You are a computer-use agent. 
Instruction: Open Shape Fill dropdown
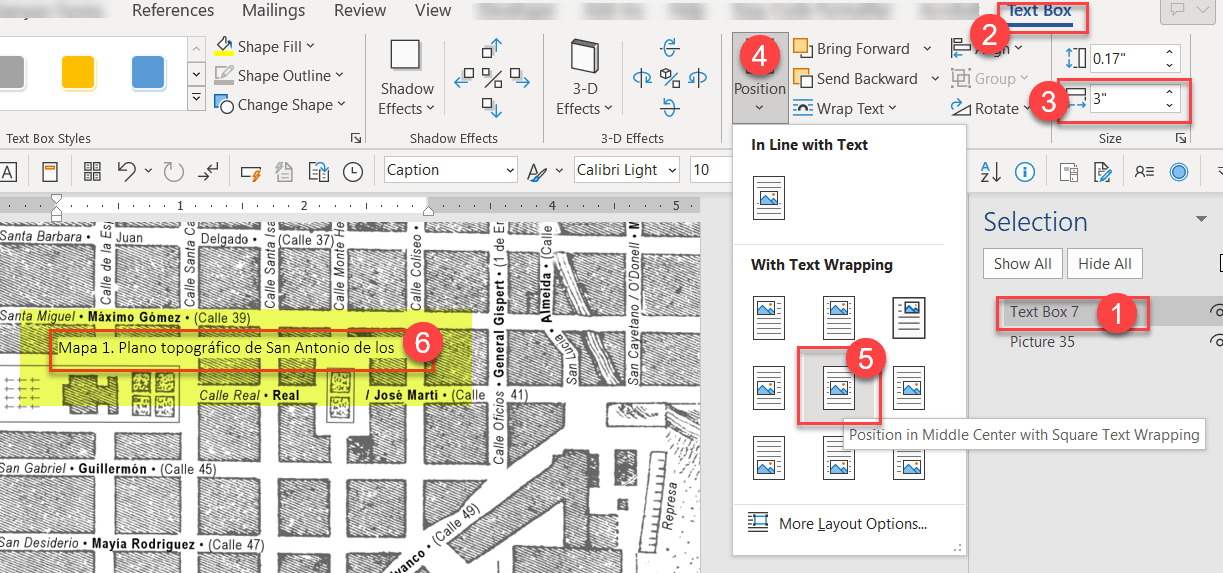(x=310, y=46)
